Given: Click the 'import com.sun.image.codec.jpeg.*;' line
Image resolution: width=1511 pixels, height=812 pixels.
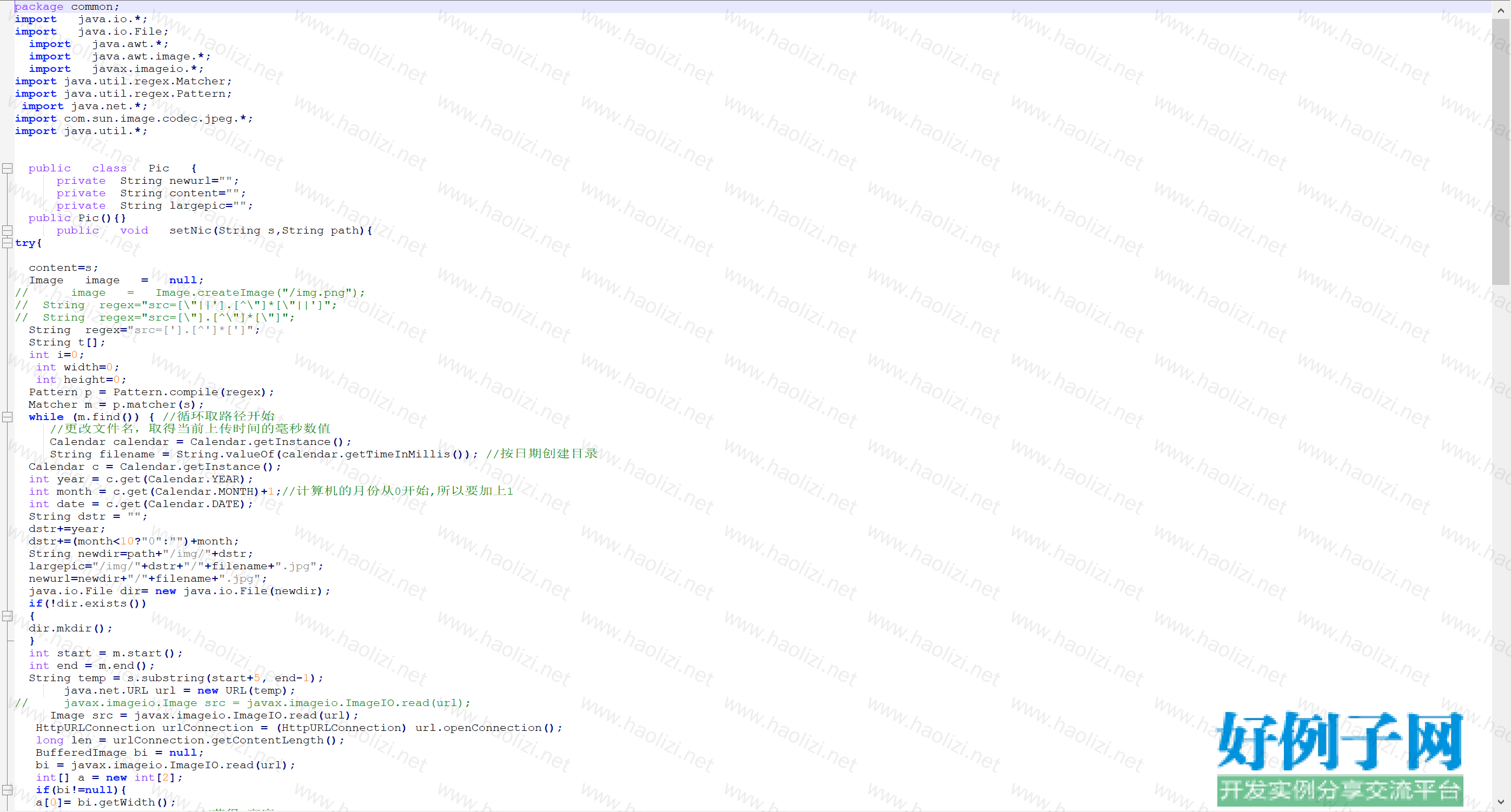Looking at the screenshot, I should point(134,118).
